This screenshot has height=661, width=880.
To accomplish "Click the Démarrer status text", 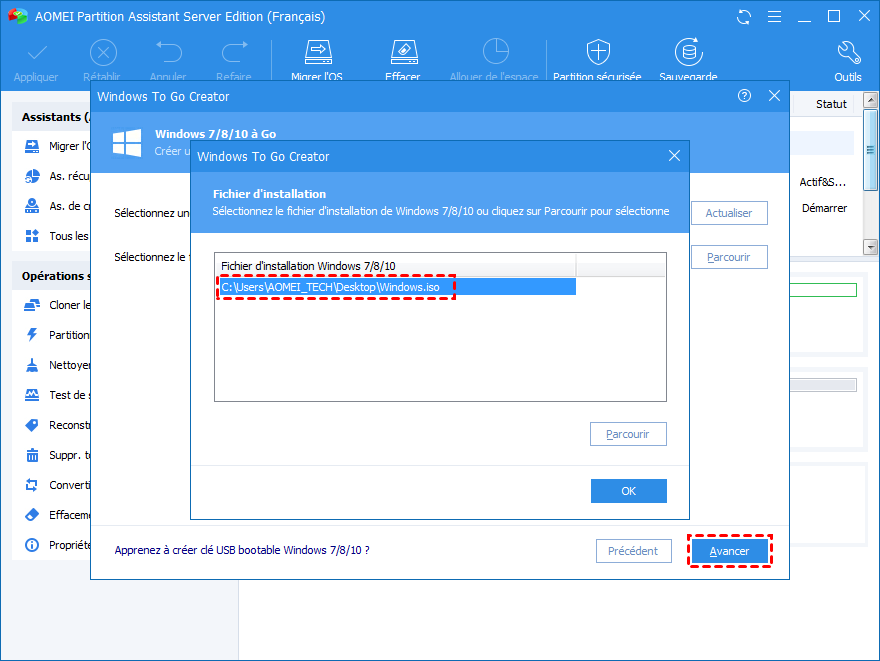I will click(824, 208).
